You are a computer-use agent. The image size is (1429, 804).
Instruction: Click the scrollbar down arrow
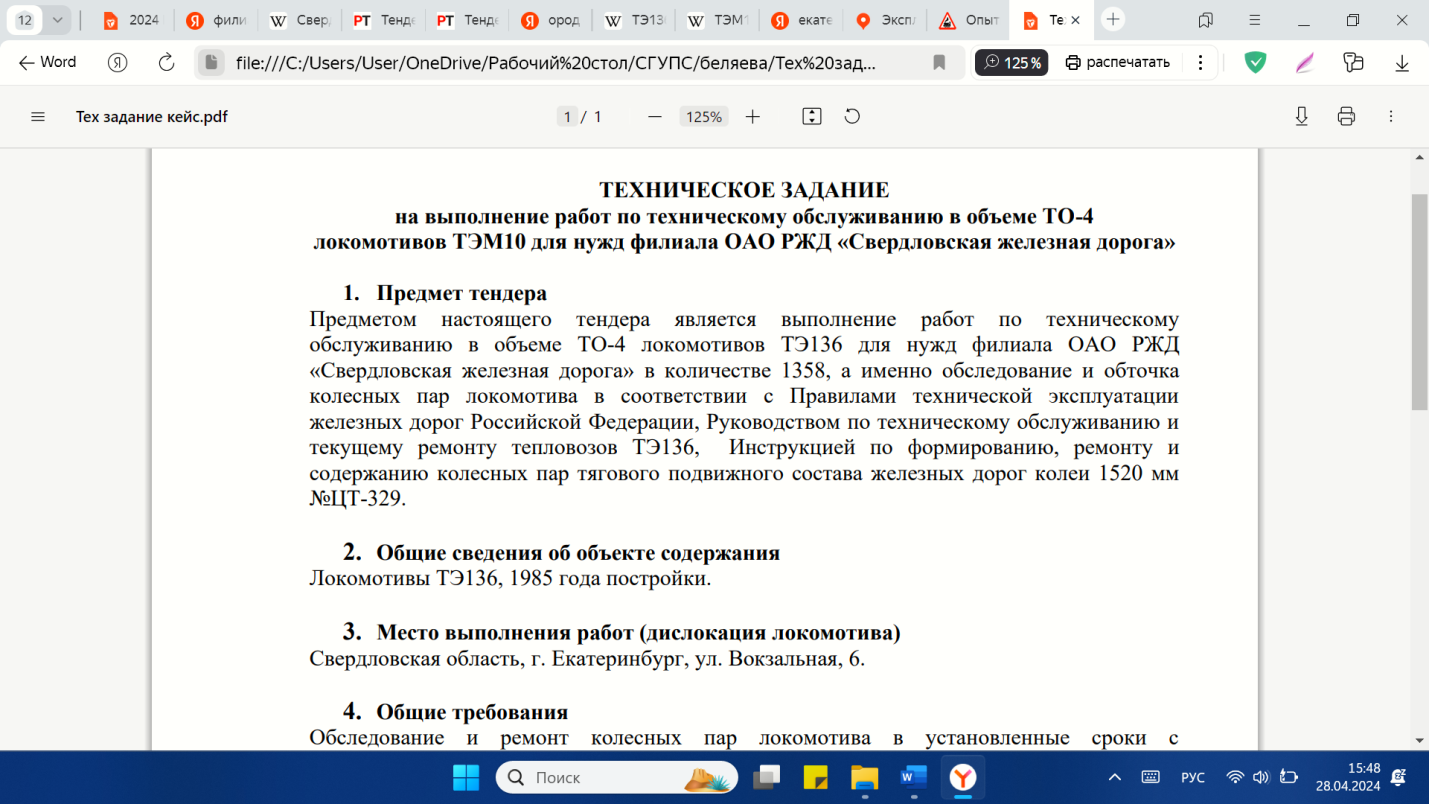pos(1419,740)
